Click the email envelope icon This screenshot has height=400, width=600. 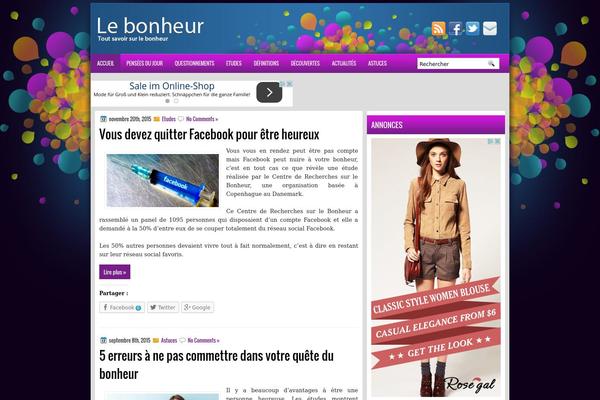coord(490,28)
